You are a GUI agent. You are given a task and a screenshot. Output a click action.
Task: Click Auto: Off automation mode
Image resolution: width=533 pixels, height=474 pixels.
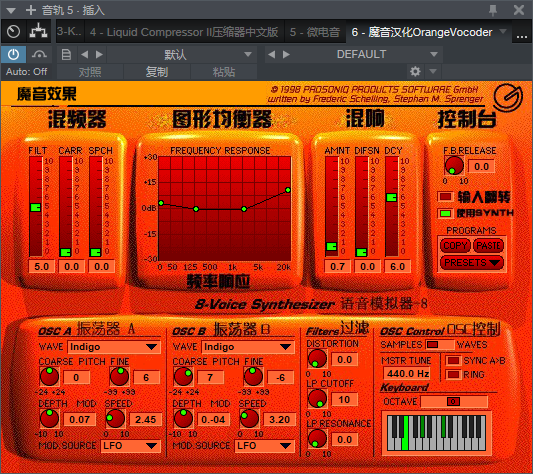(x=27, y=72)
